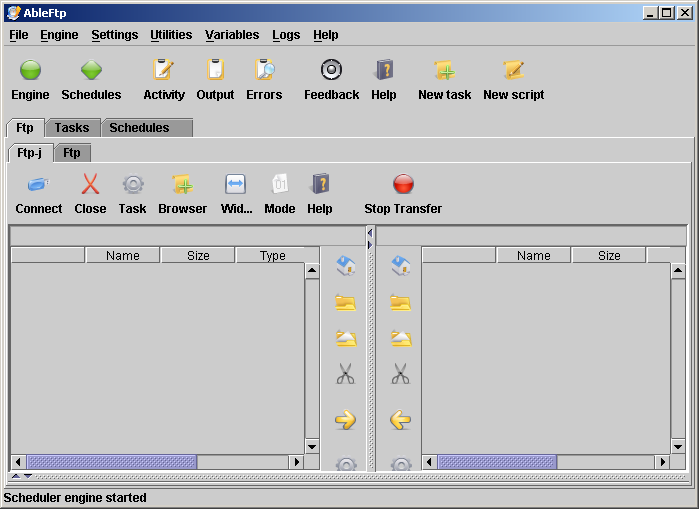Open the Settings menu
The height and width of the screenshot is (509, 699).
click(x=115, y=35)
